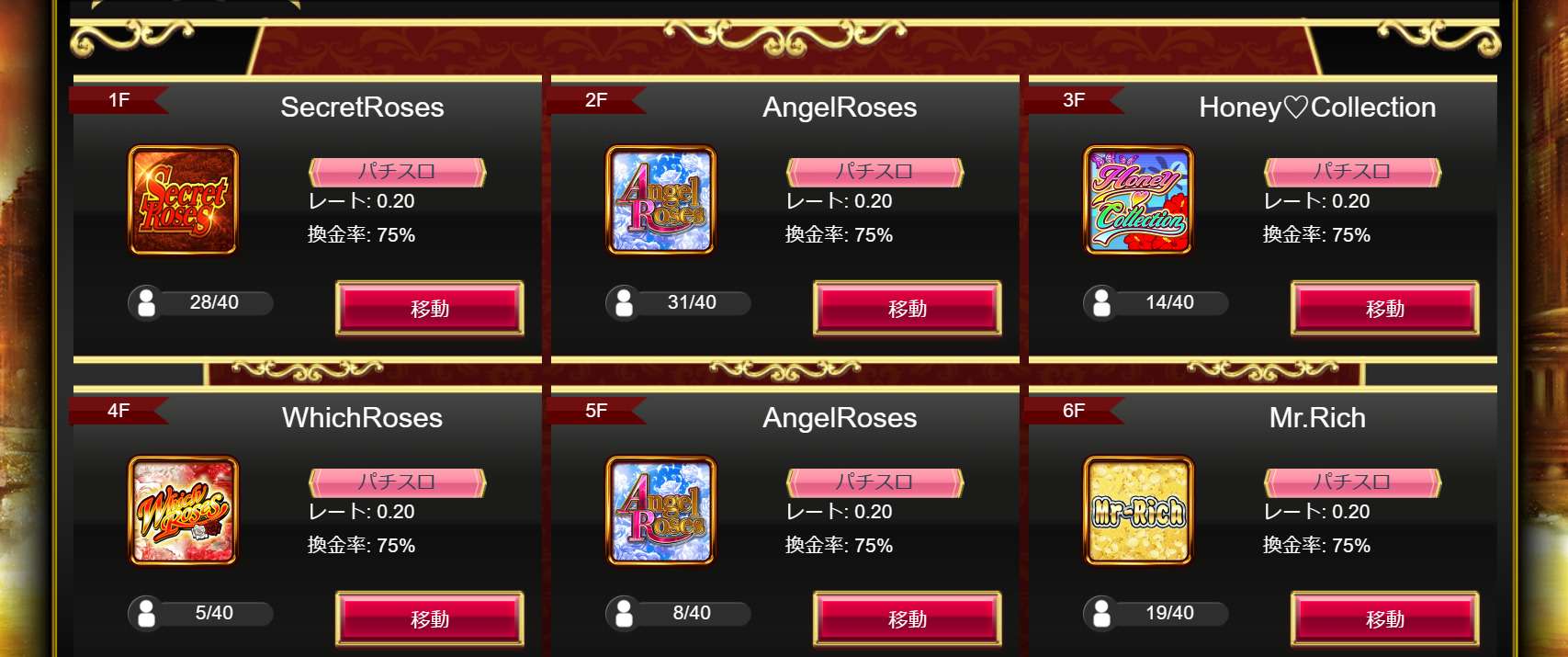Screen dimensions: 1568x657
Task: Move to 3F Honey Collection hall
Action: 1385,308
